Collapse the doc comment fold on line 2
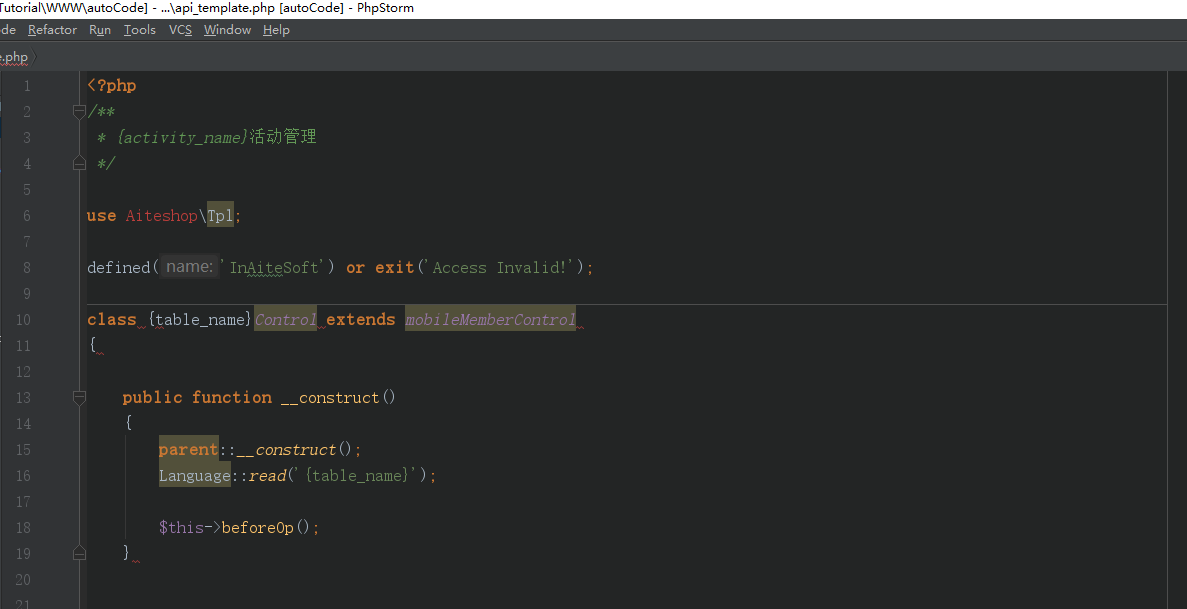 click(x=79, y=112)
